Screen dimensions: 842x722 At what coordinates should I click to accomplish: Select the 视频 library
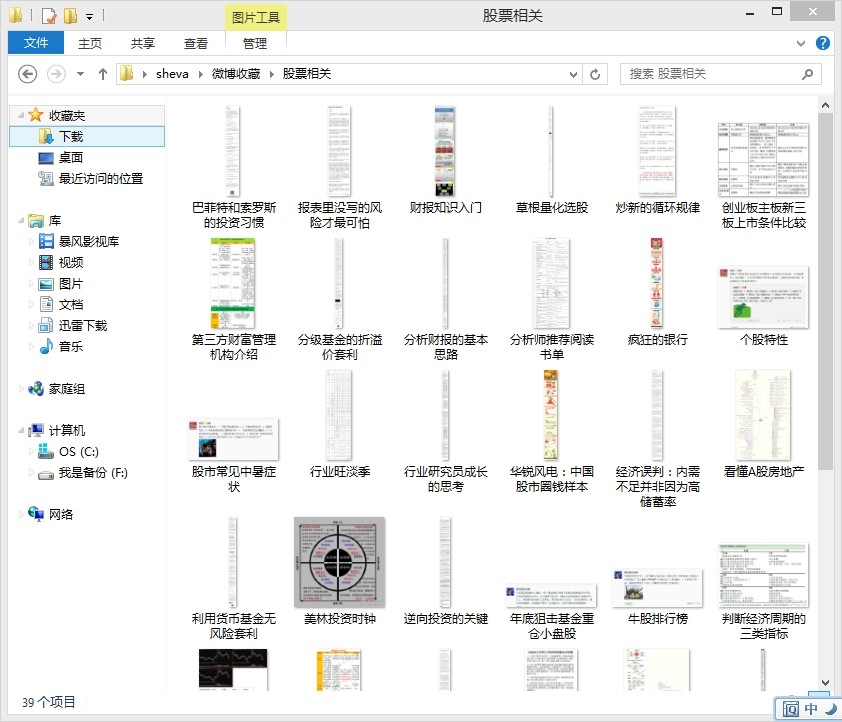(70, 262)
